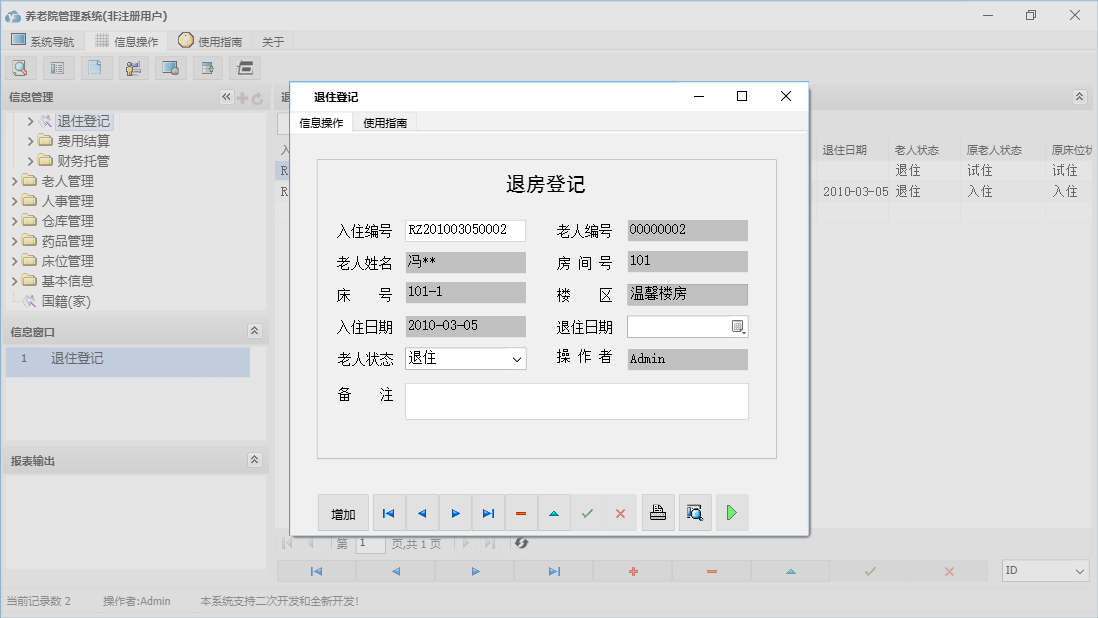Open the 系统导航 menu
Viewport: 1098px width, 618px height.
44,40
